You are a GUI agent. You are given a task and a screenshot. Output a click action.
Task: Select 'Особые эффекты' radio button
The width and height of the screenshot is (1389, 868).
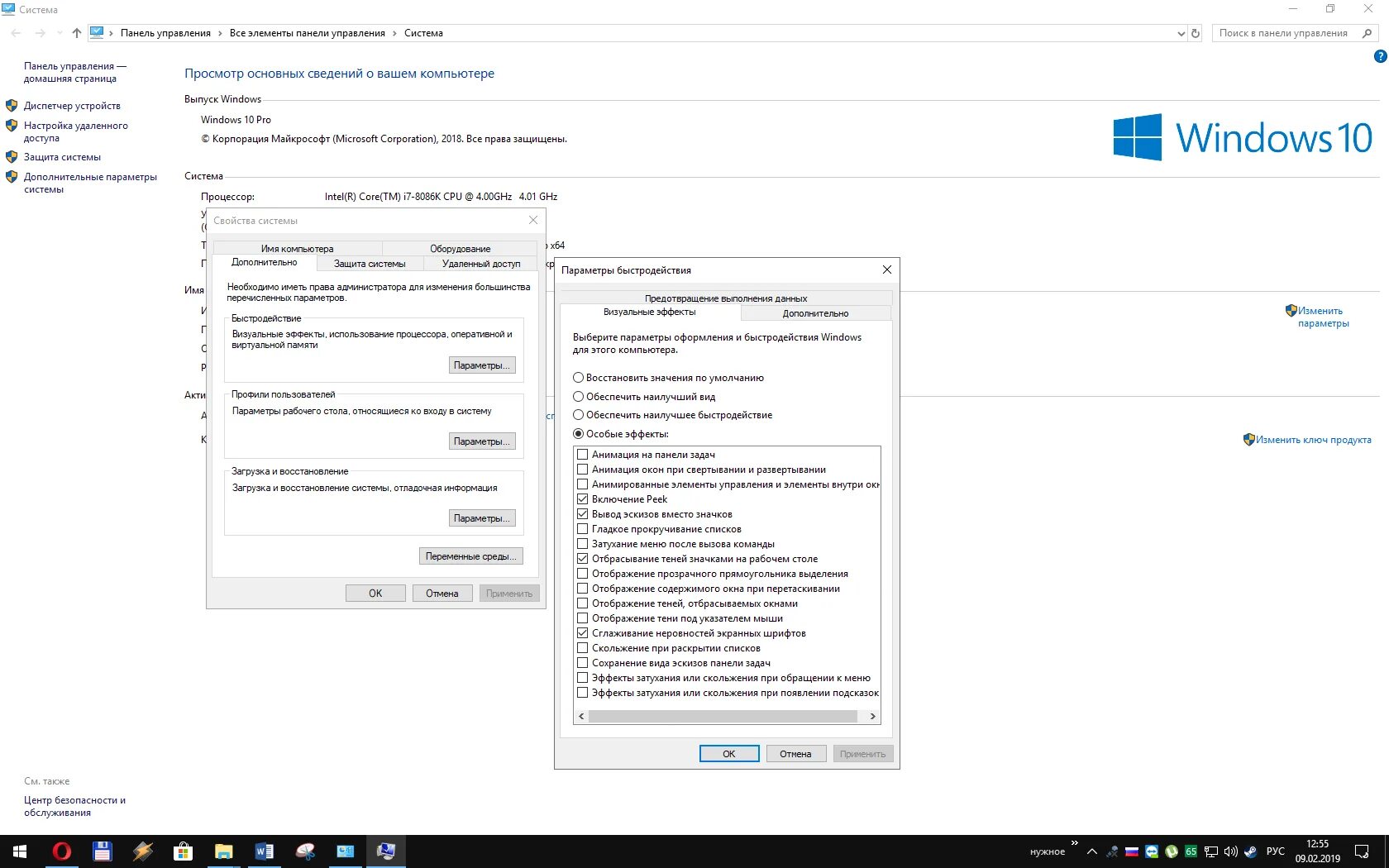579,434
